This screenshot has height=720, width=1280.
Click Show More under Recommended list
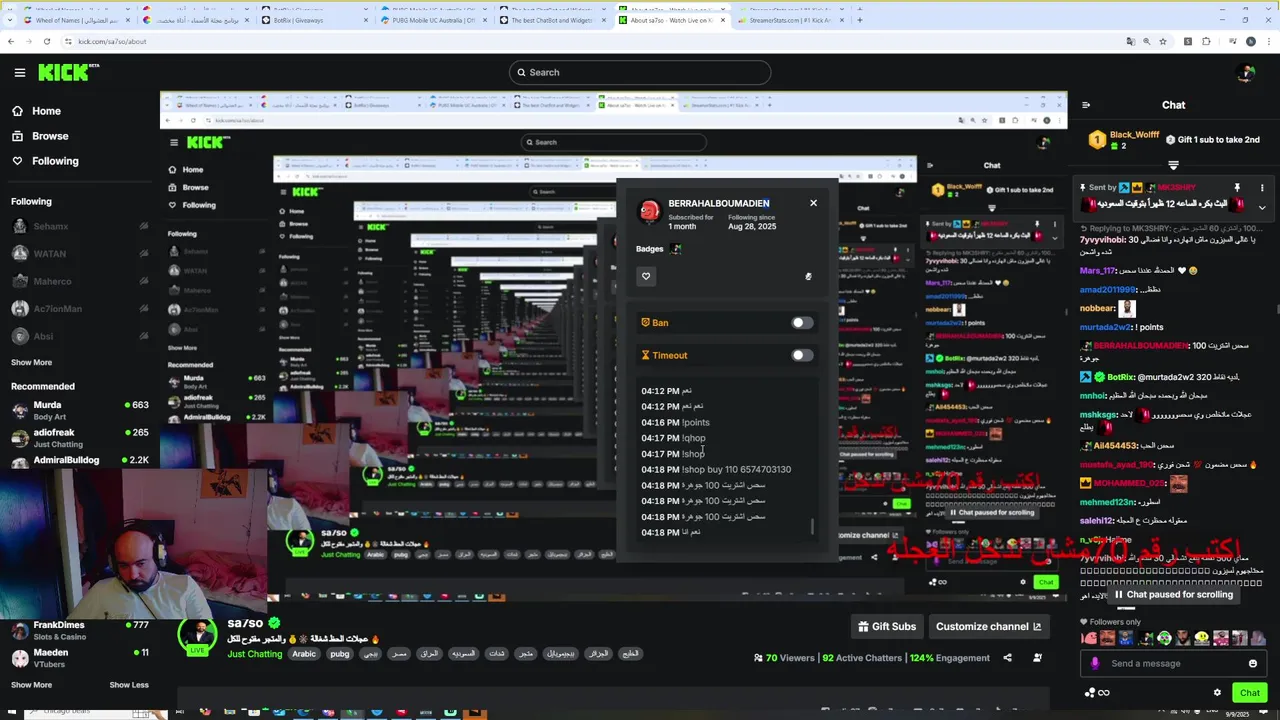click(x=31, y=685)
